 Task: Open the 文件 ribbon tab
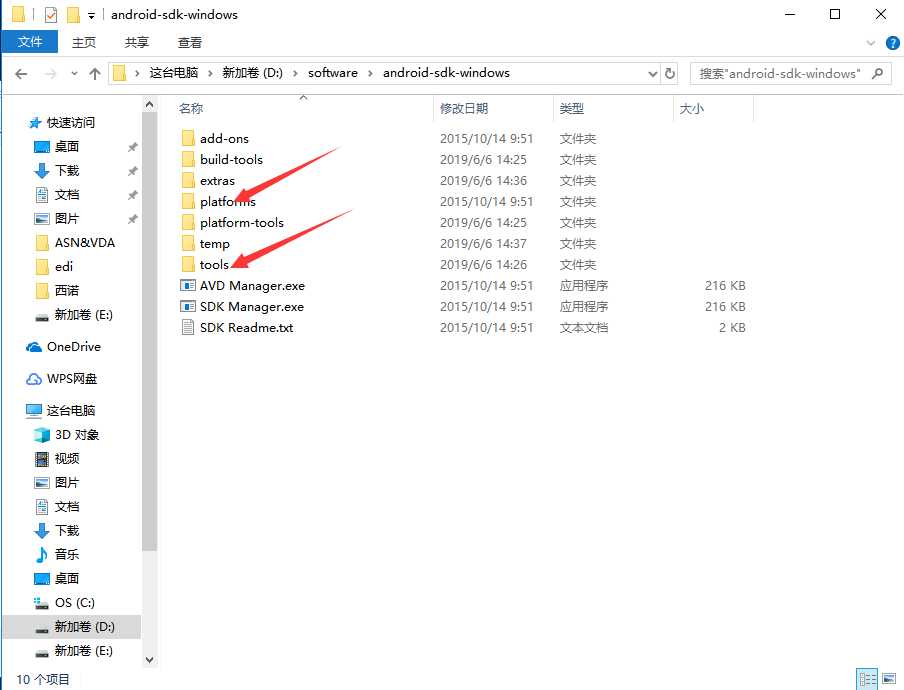pos(29,42)
